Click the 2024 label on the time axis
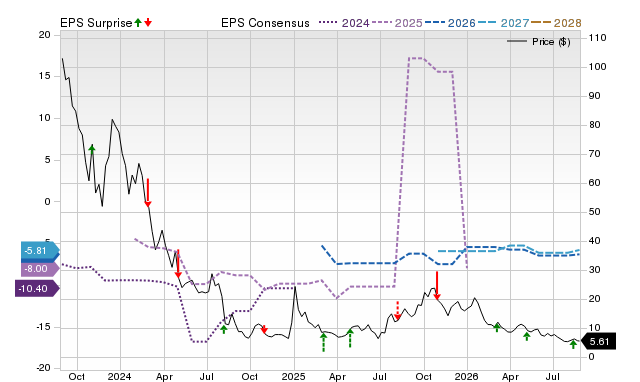Viewport: 640px width, 382px height. point(120,376)
